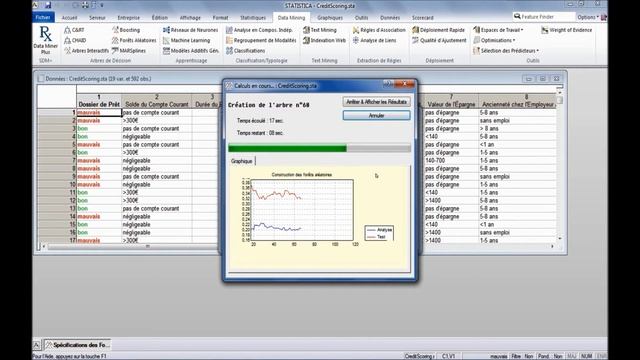Open Règles d'Association

tap(379, 30)
